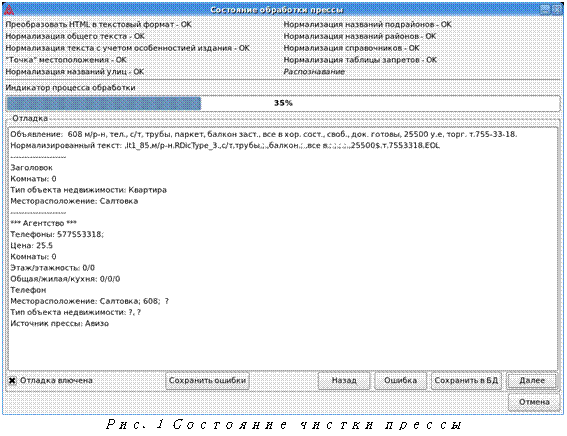
Task: Close the dialog with title bar X
Action: (x=557, y=10)
